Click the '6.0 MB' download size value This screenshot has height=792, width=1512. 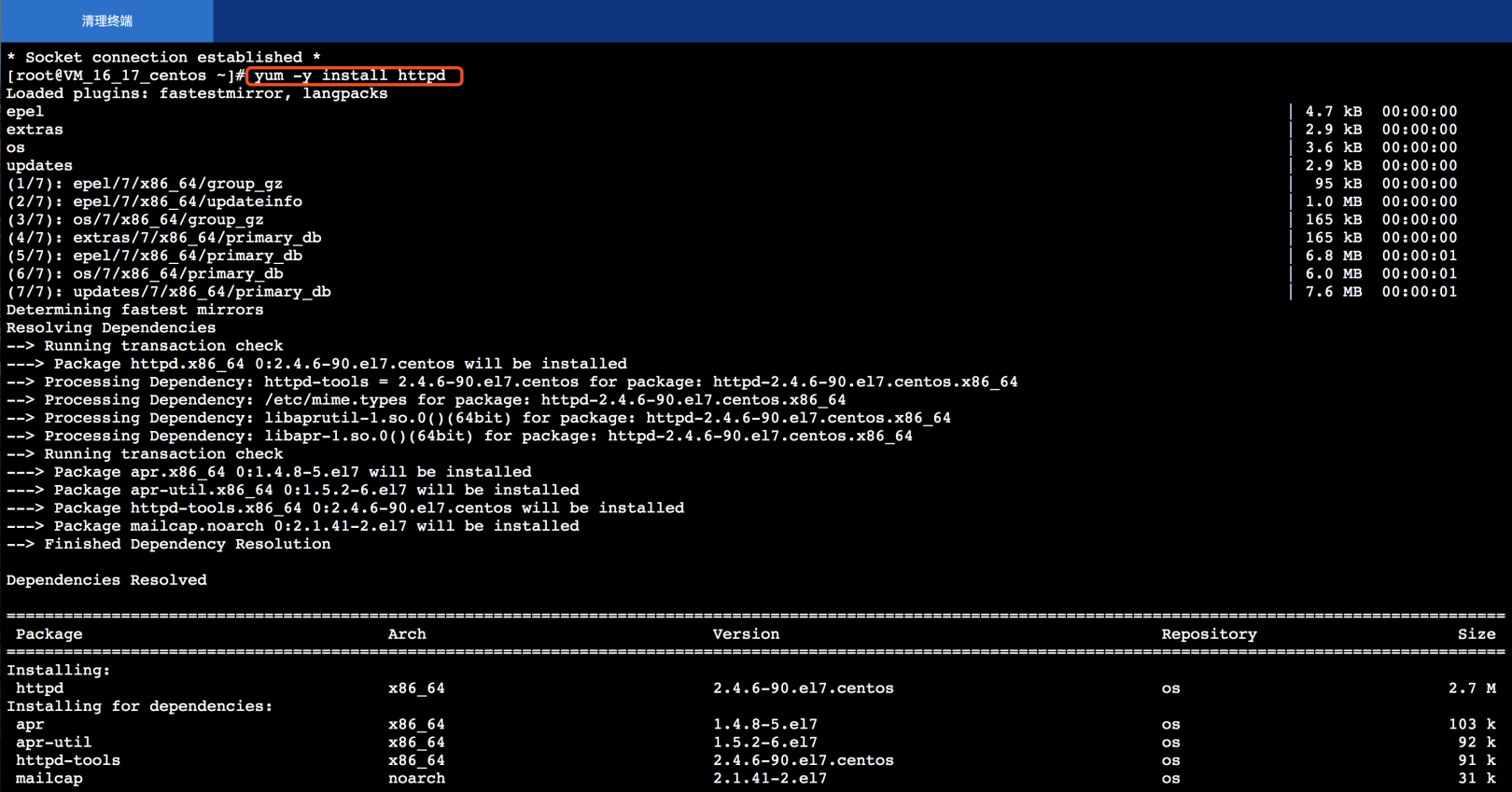tap(1334, 273)
